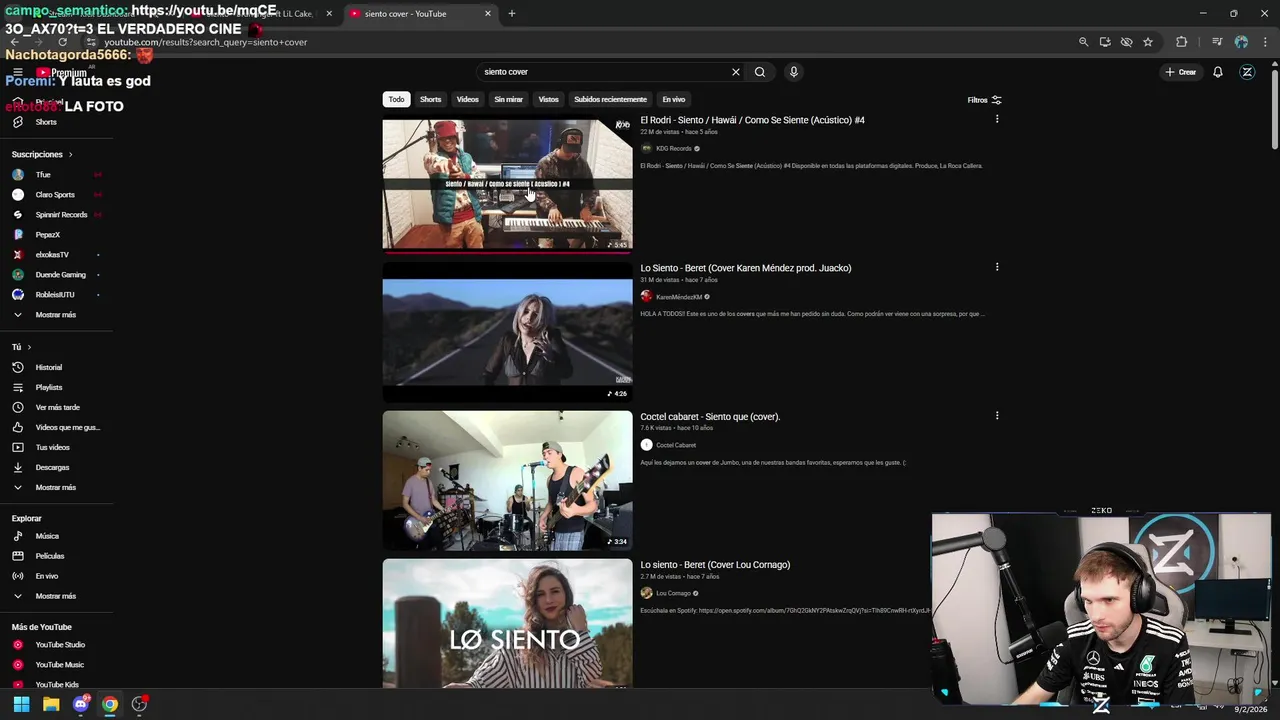The height and width of the screenshot is (720, 1280).
Task: Select the Subidos recientemente chip
Action: pyautogui.click(x=610, y=100)
